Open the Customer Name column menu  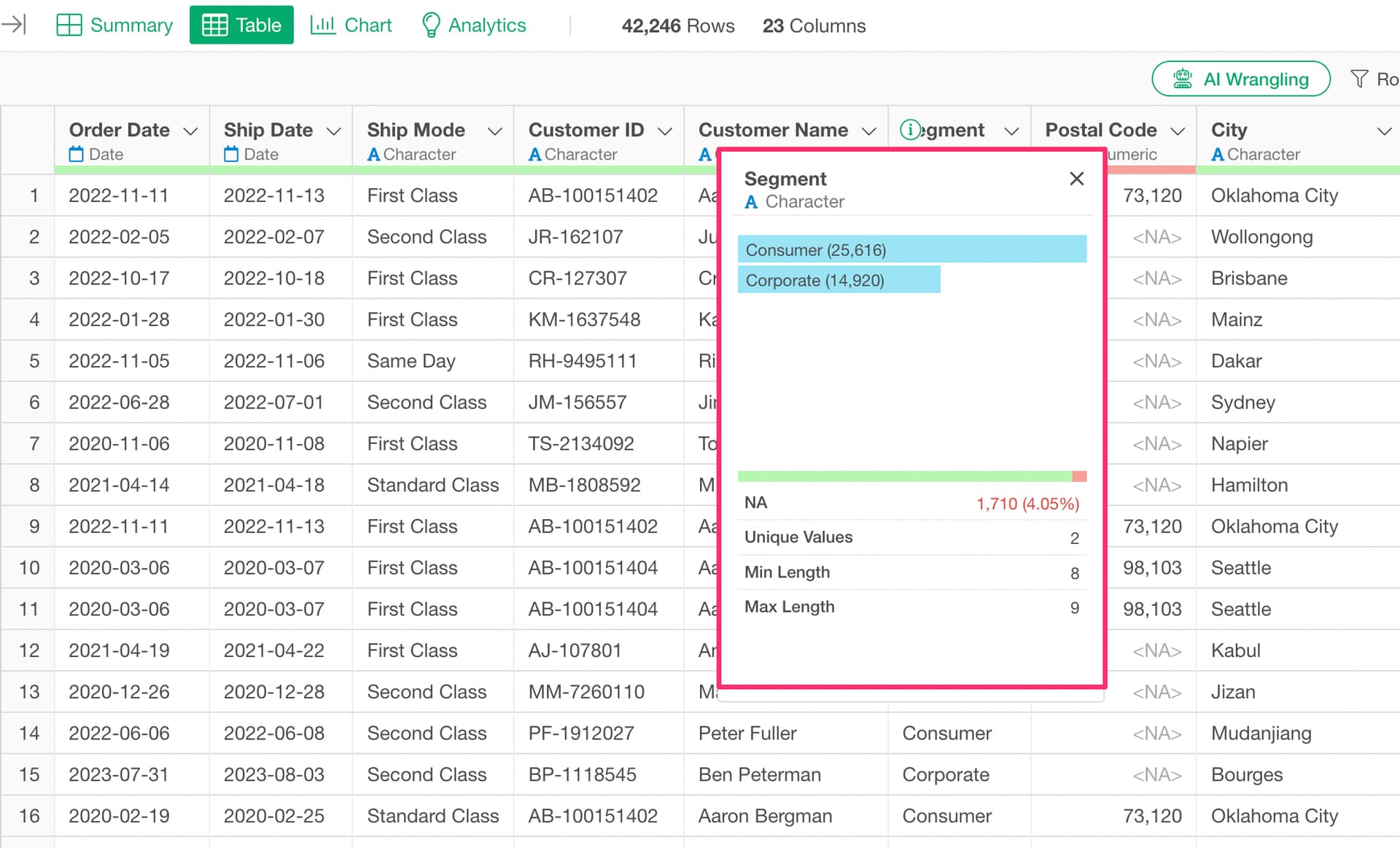tap(868, 131)
